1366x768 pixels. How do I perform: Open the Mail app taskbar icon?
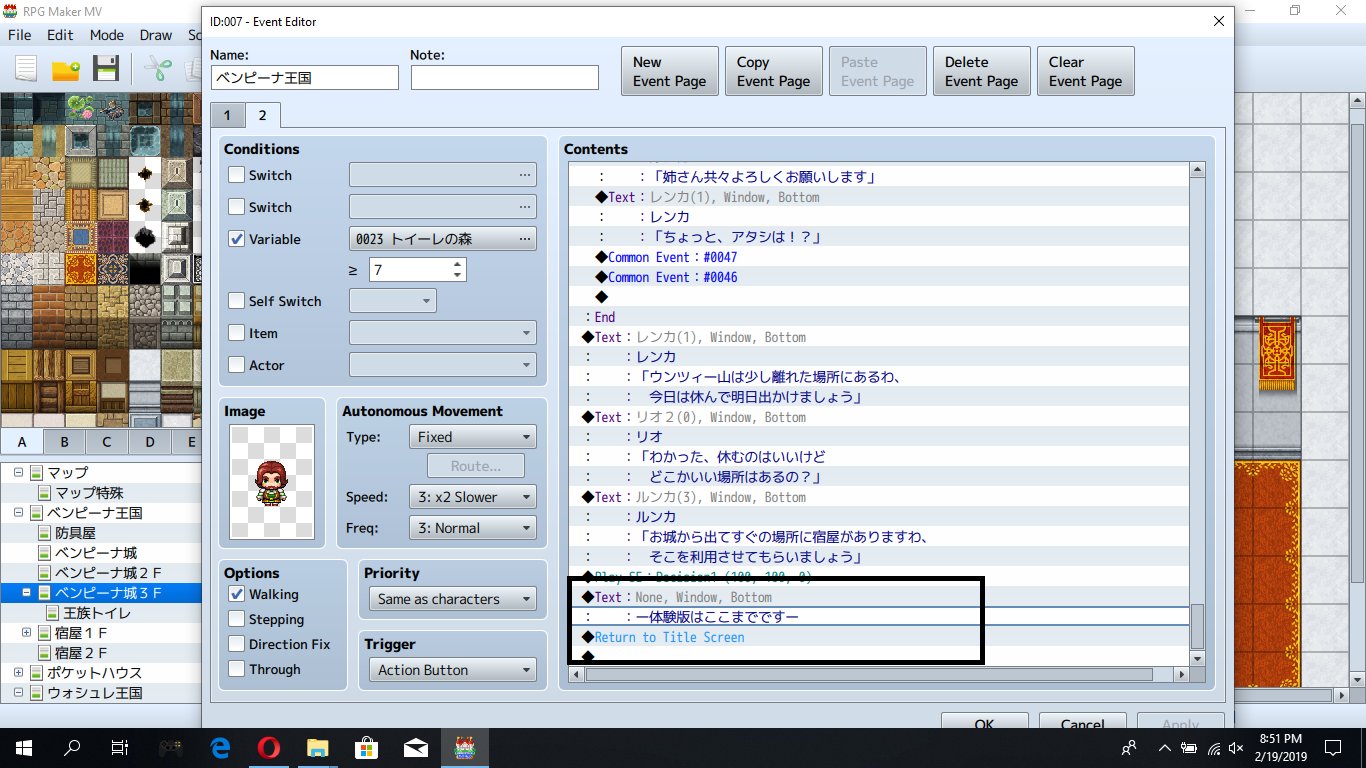(416, 748)
